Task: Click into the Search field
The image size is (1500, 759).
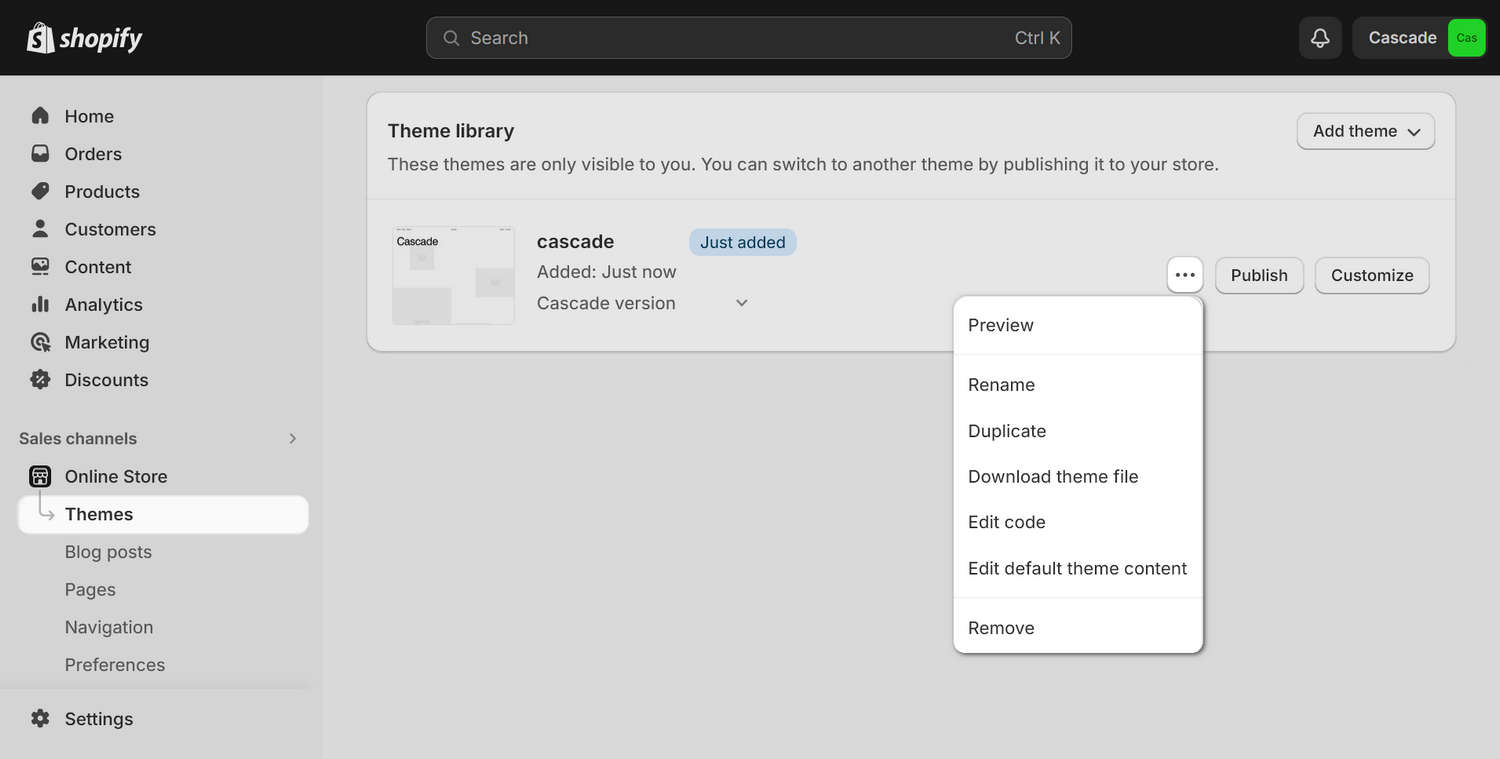Action: 749,38
